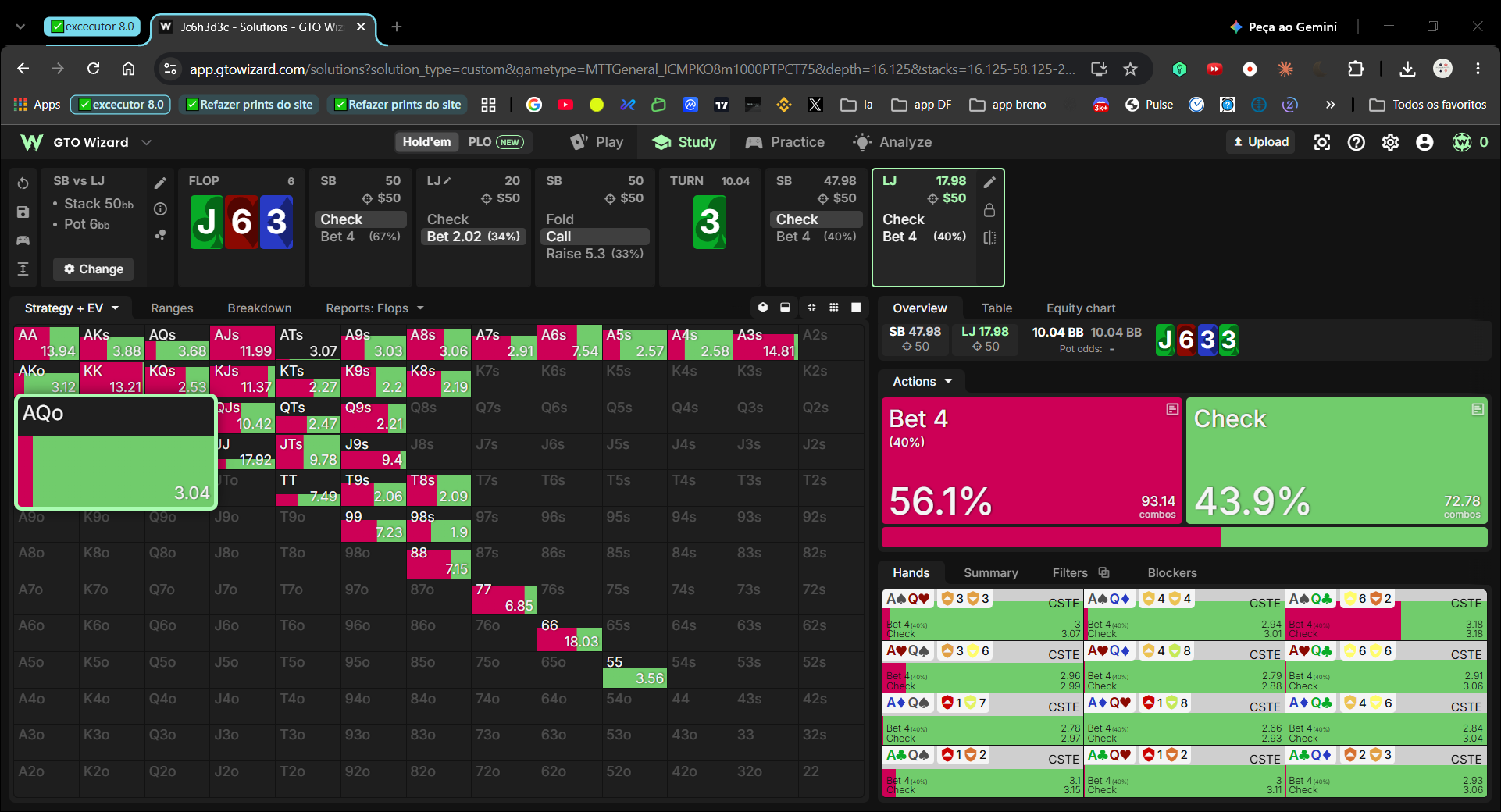
Task: Click the Check green action card
Action: [1337, 461]
